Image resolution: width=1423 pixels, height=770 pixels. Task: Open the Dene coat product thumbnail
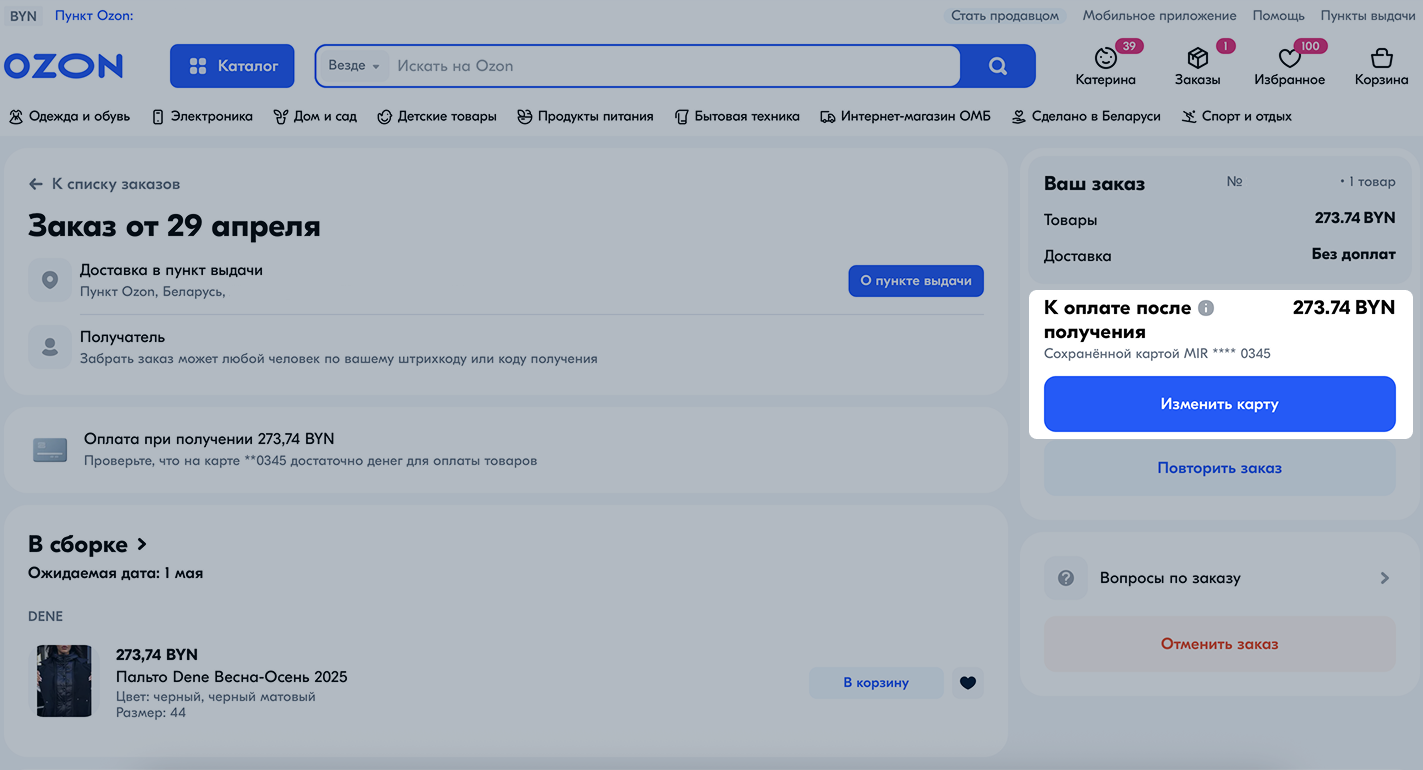pos(64,681)
